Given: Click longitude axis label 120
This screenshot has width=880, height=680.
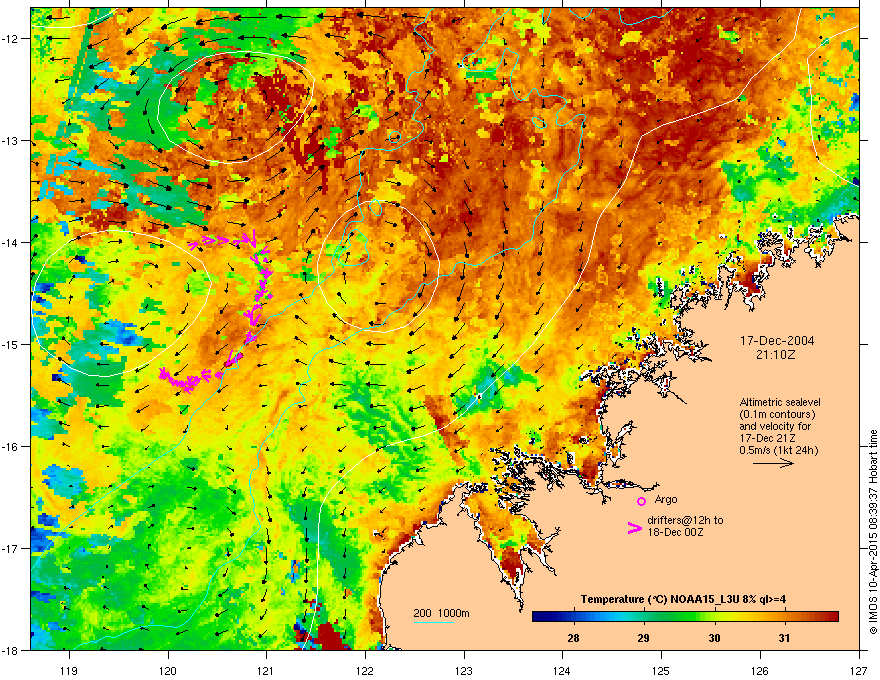Looking at the screenshot, I should [x=168, y=670].
